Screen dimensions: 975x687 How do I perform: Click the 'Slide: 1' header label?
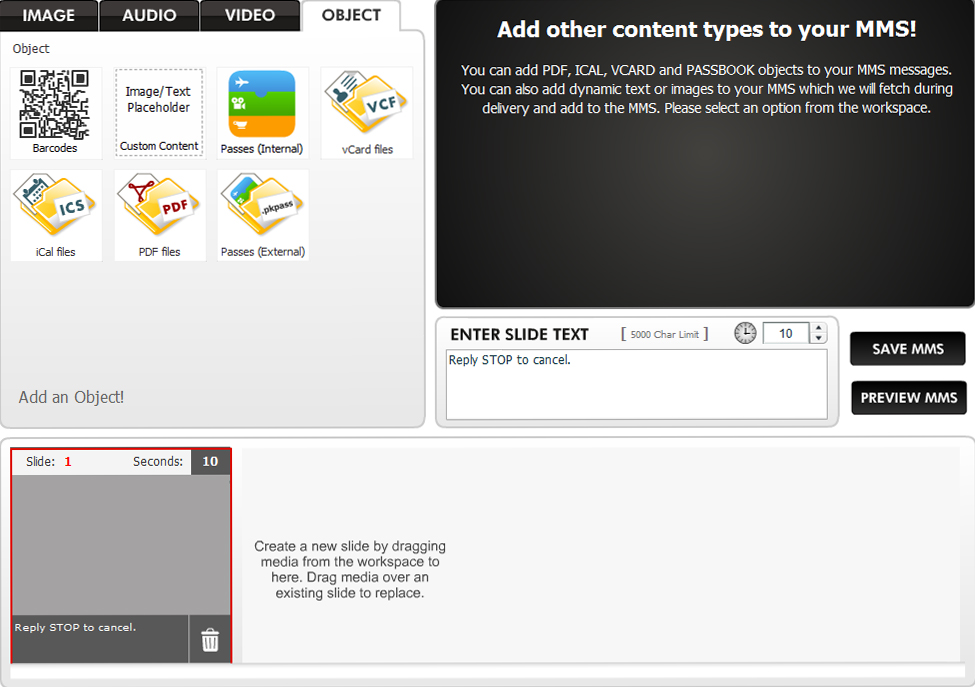[49, 462]
